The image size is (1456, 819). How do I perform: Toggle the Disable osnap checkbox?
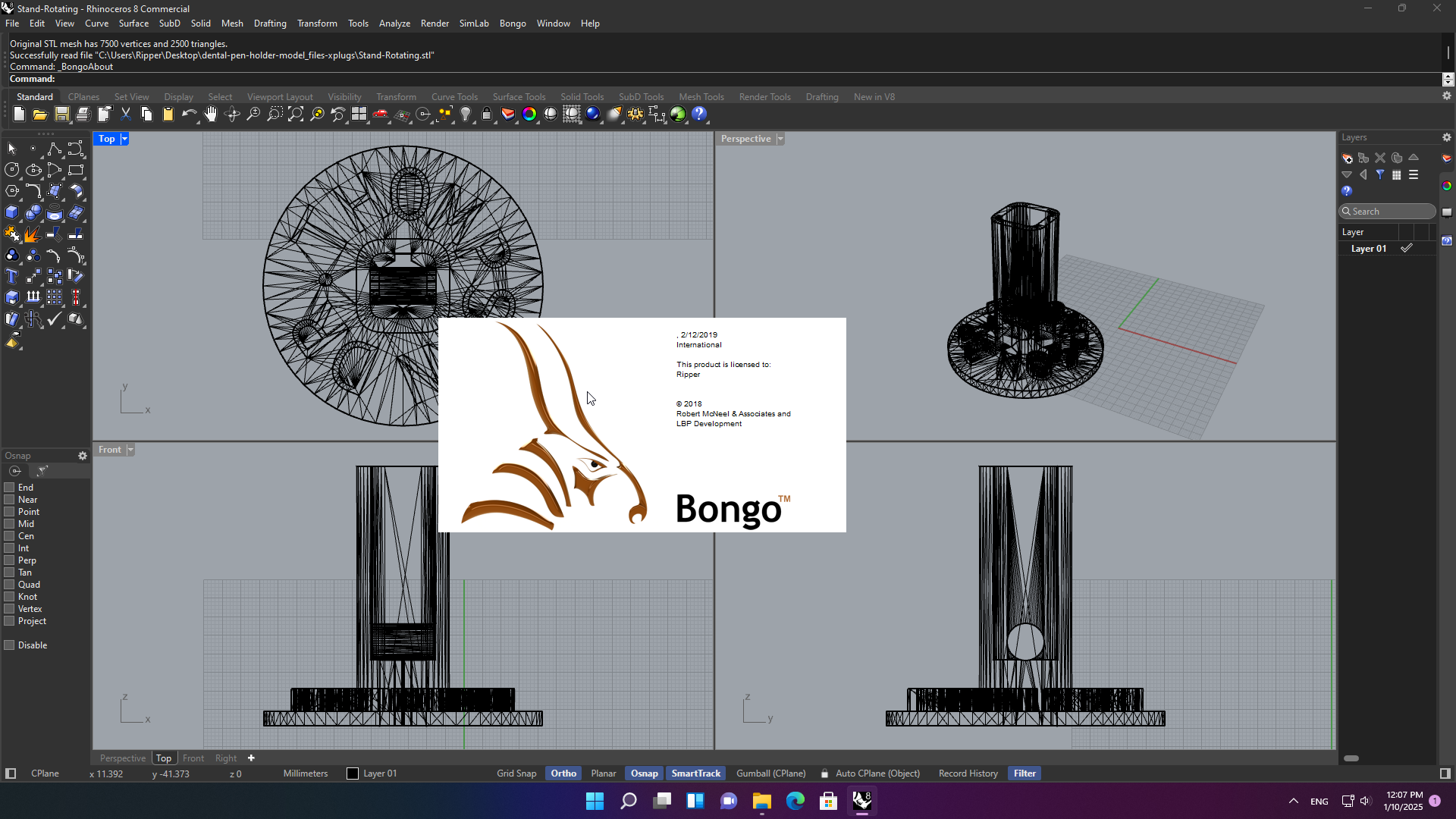pos(10,645)
